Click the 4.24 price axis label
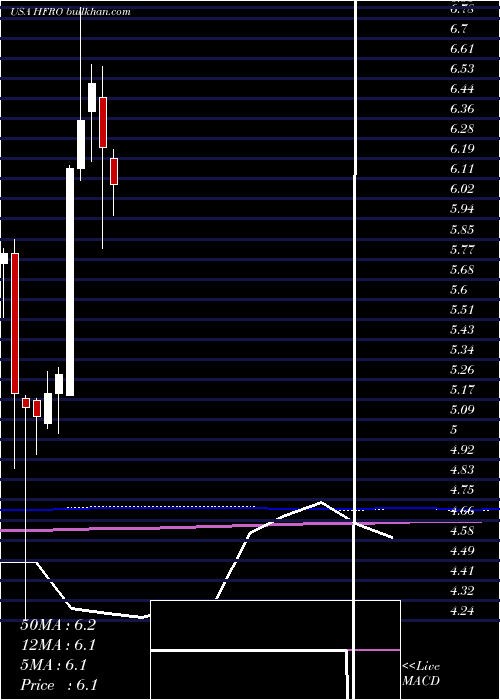 [462, 610]
